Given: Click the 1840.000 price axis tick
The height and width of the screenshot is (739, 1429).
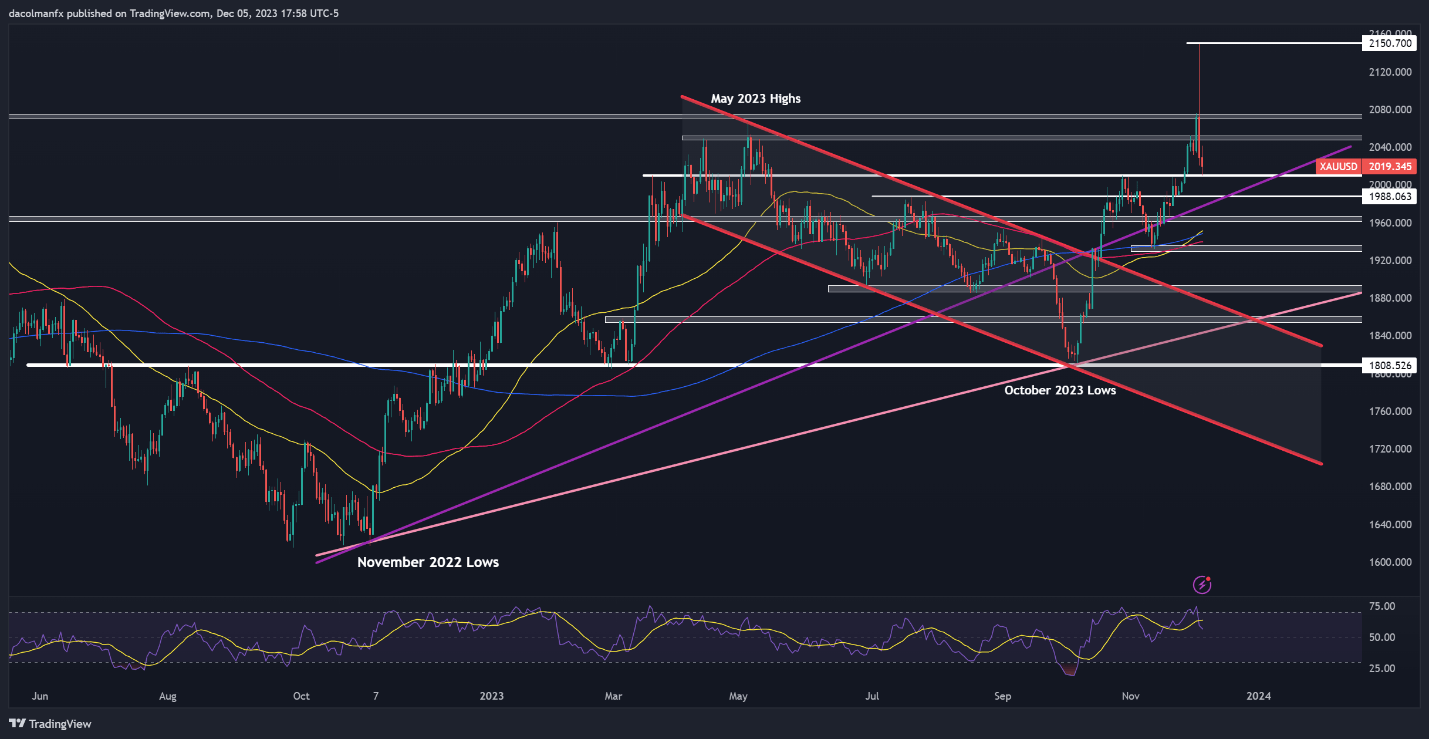Looking at the screenshot, I should pyautogui.click(x=1391, y=336).
